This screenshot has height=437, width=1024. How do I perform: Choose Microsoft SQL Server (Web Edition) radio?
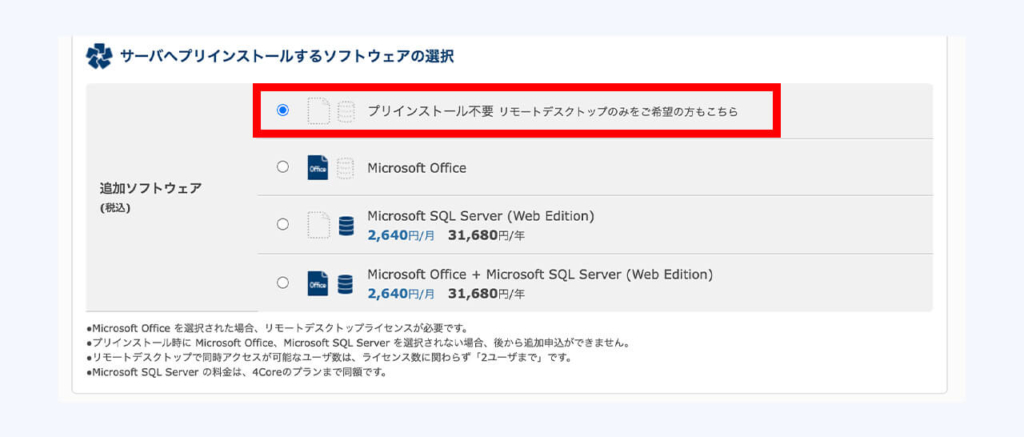click(x=282, y=224)
